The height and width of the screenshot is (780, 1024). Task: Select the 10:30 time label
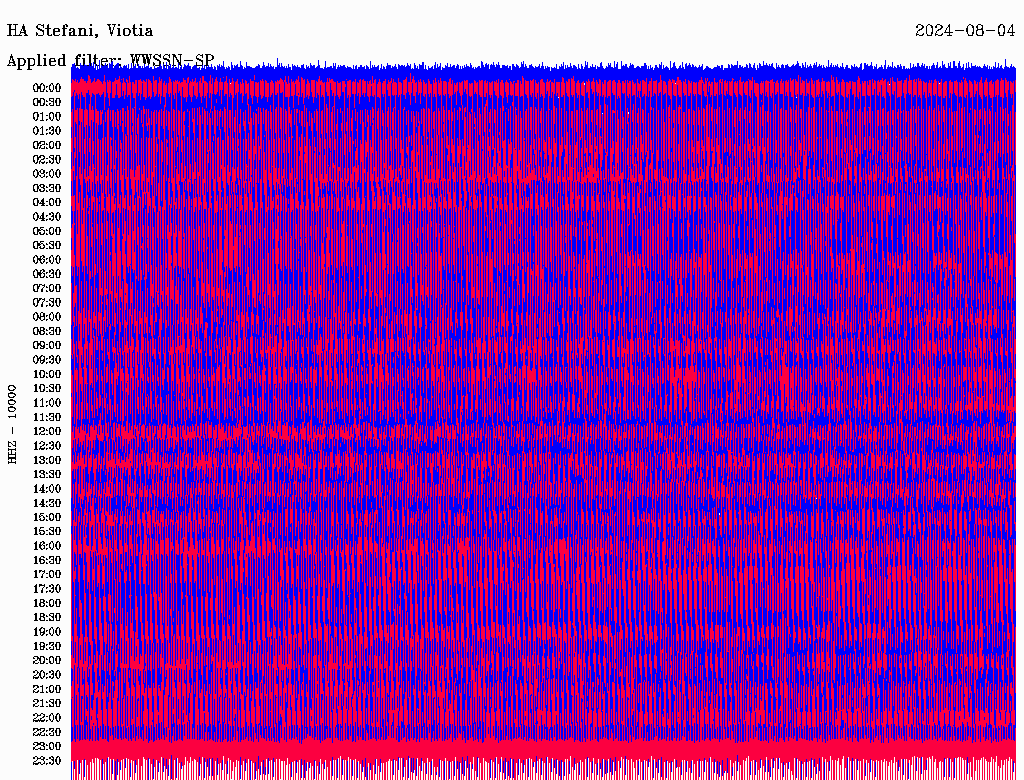[x=47, y=388]
